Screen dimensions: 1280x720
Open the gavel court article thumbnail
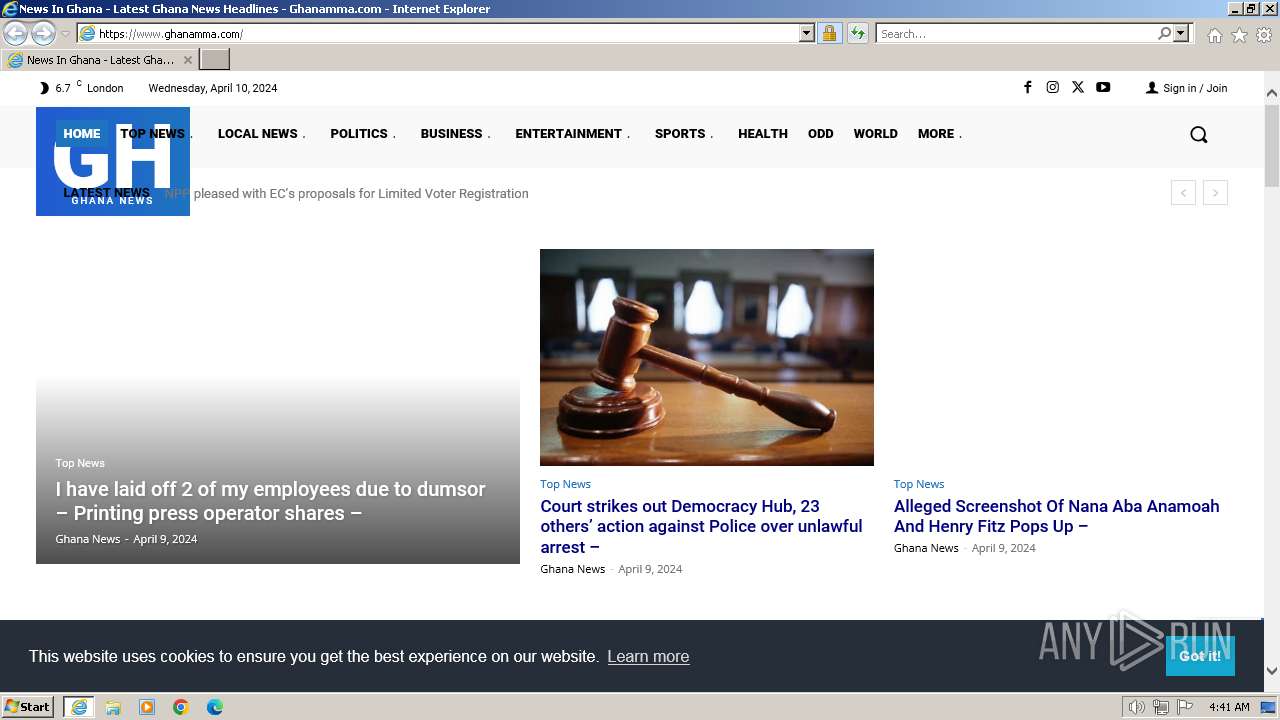coord(707,357)
